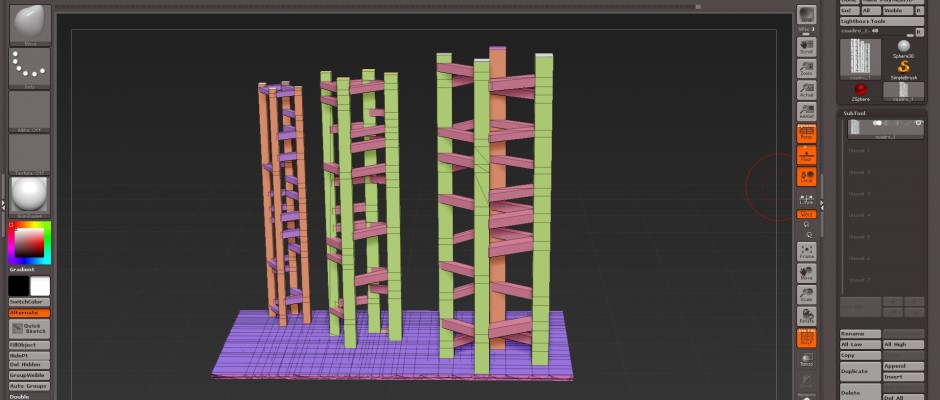Toggle Persp perspective mode

click(806, 133)
